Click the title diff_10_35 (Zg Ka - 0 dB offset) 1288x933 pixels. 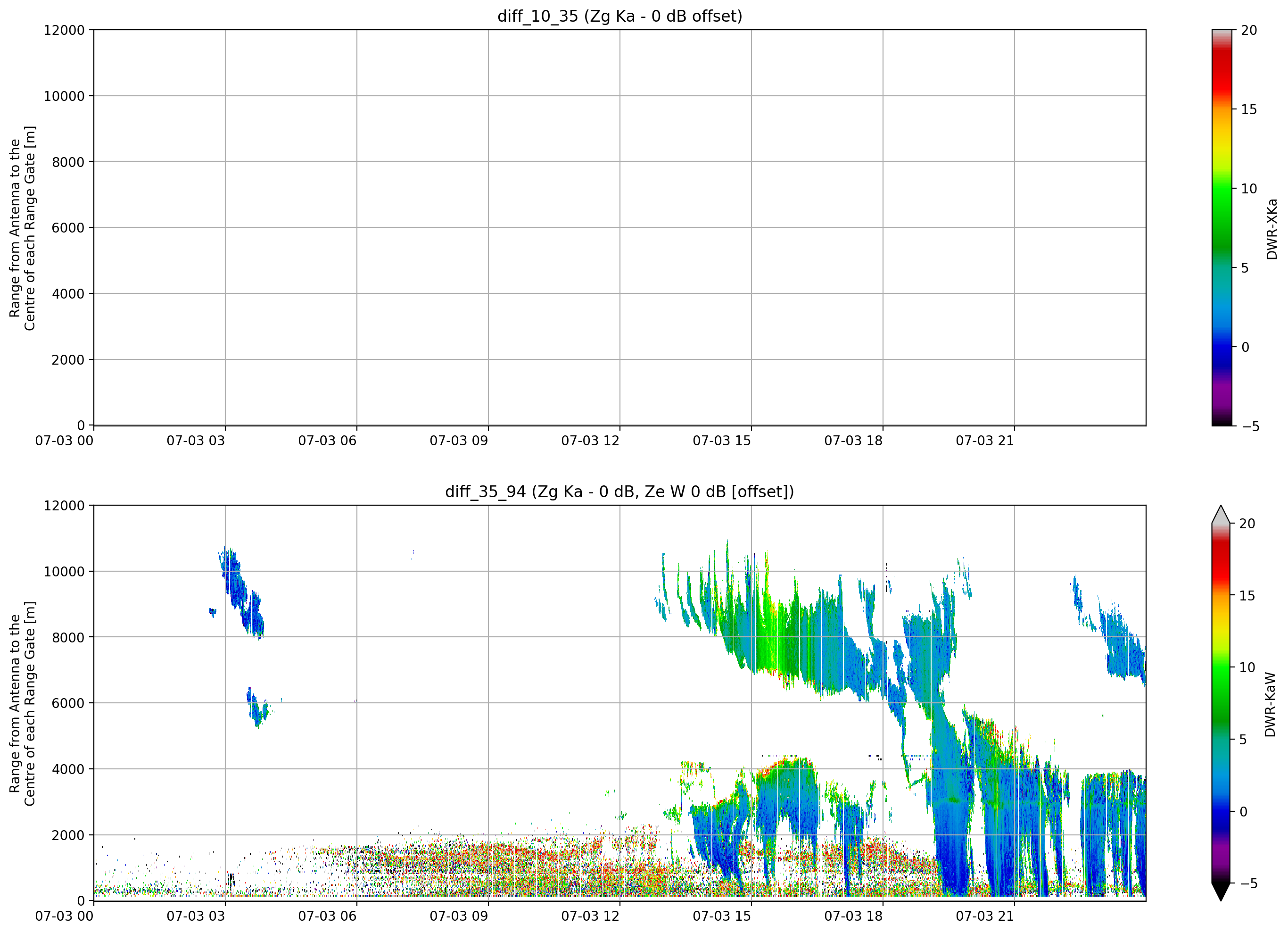tap(619, 16)
